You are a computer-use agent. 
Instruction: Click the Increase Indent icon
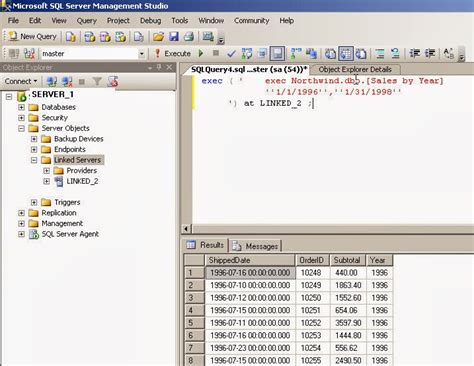[430, 53]
